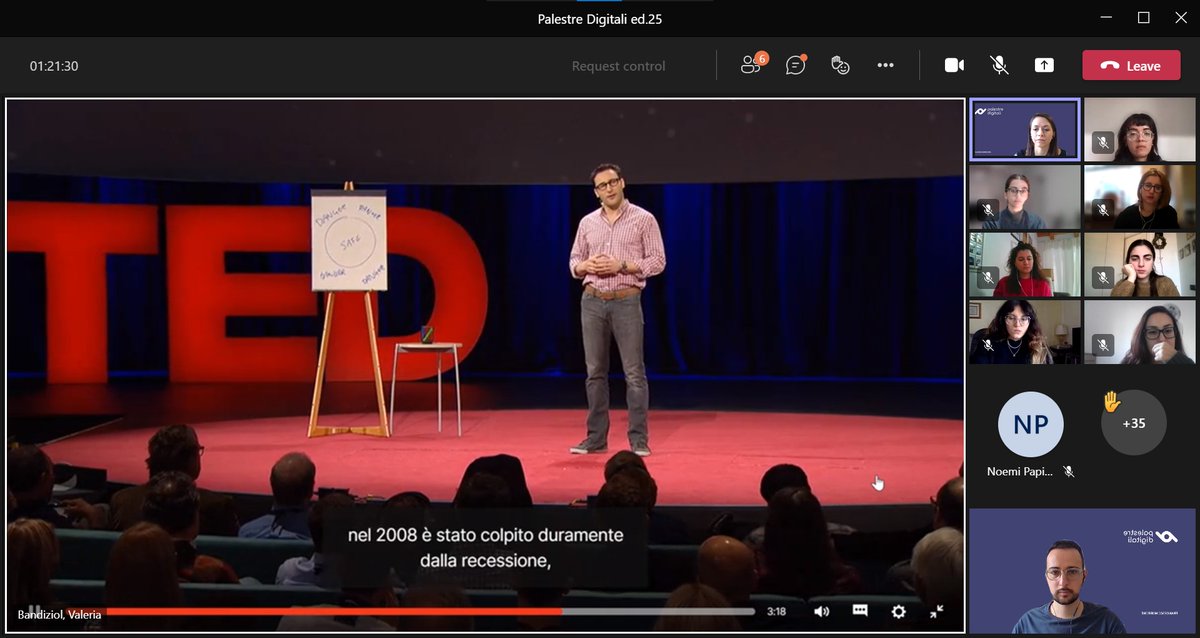Click the raised hand icon above +35
This screenshot has height=638, width=1200.
(1111, 401)
